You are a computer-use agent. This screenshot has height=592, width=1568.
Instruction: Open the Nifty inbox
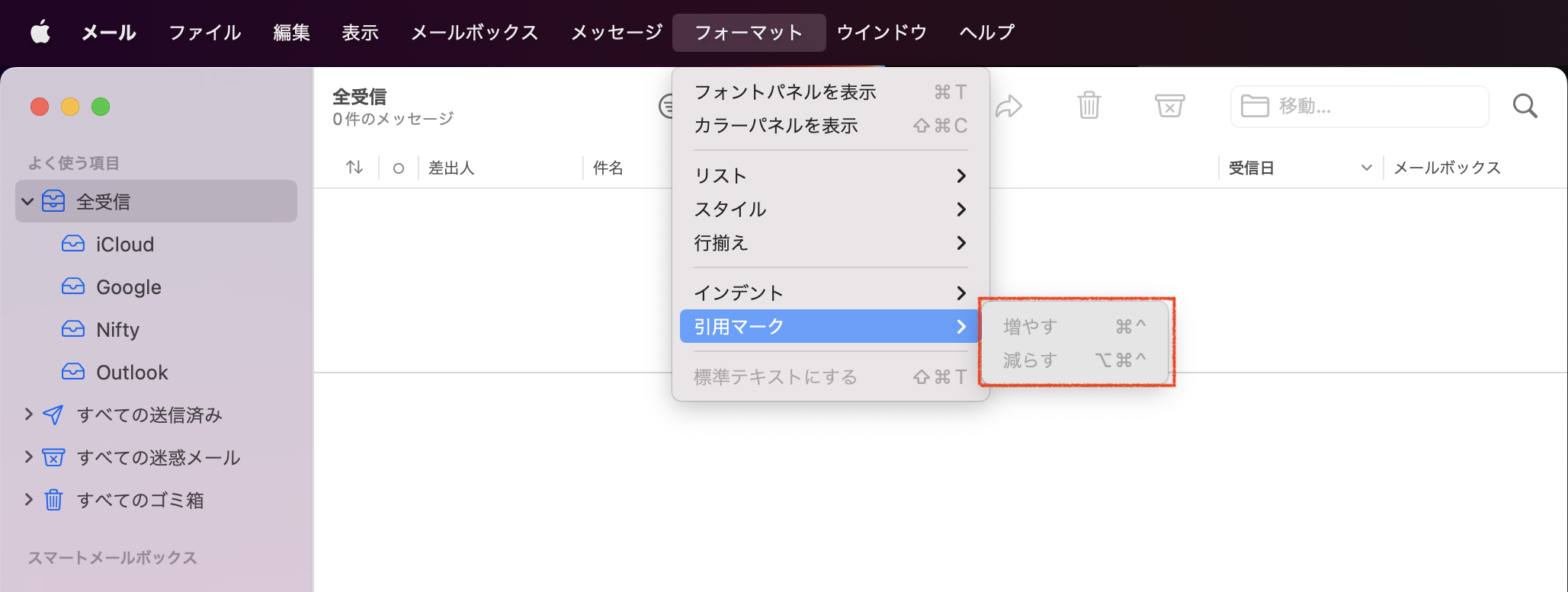pos(117,330)
